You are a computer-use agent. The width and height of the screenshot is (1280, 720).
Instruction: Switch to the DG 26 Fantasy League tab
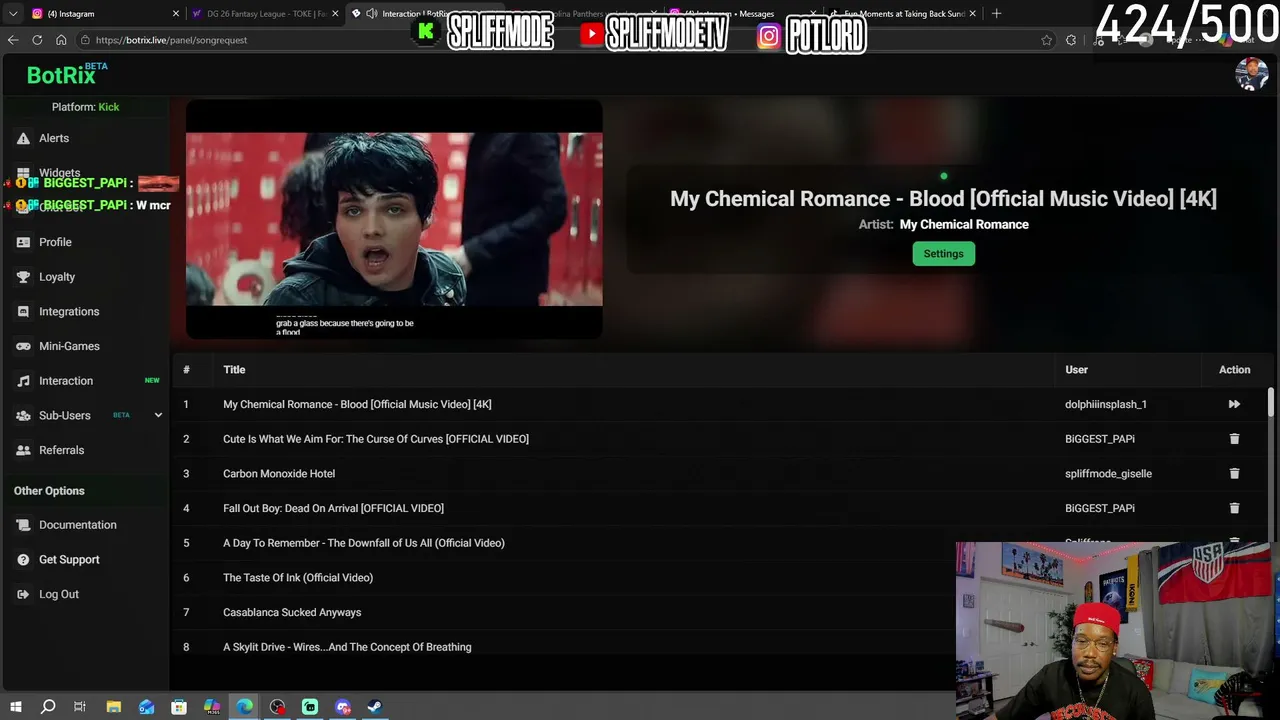click(x=265, y=14)
